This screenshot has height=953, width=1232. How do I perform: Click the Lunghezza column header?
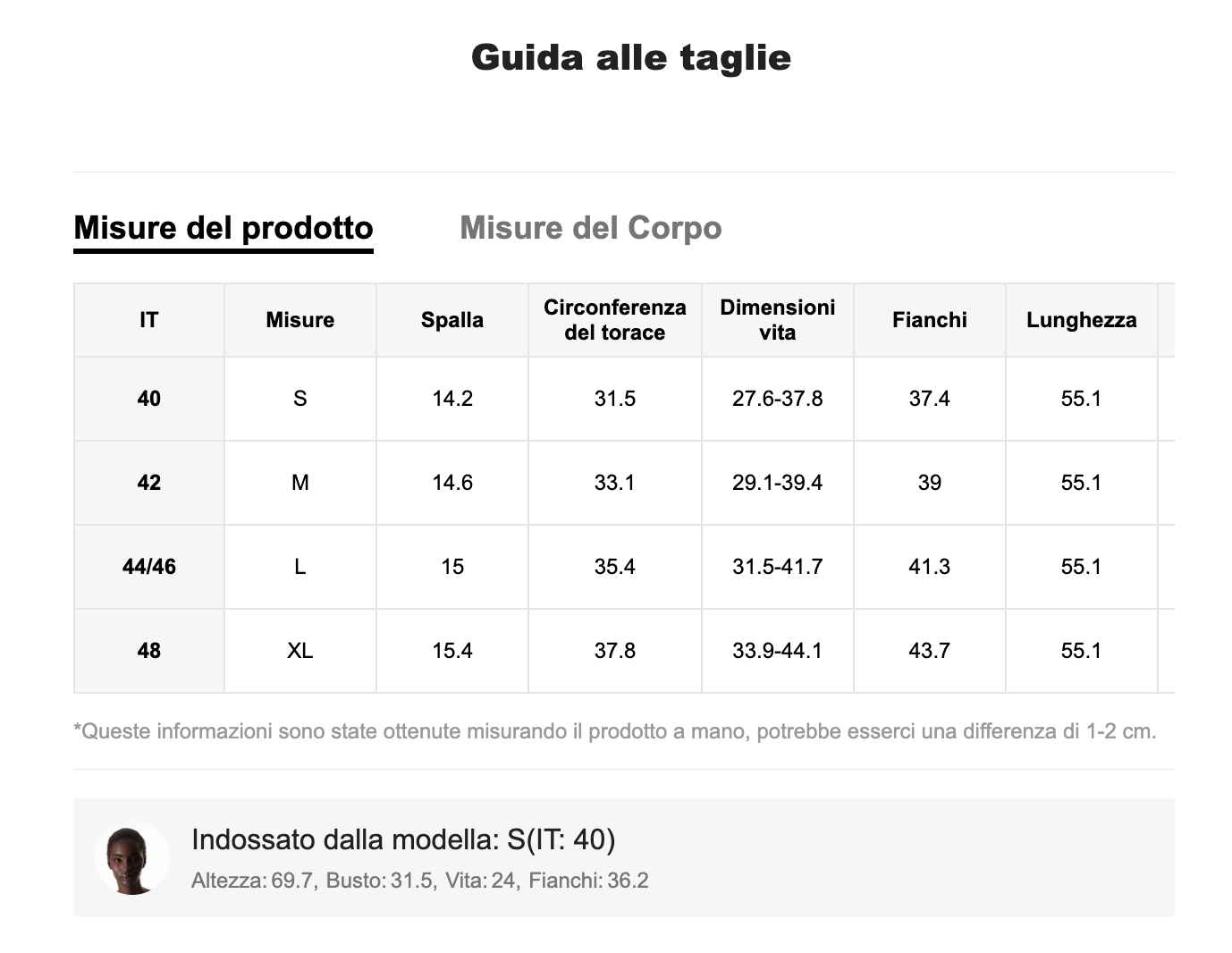1082,320
